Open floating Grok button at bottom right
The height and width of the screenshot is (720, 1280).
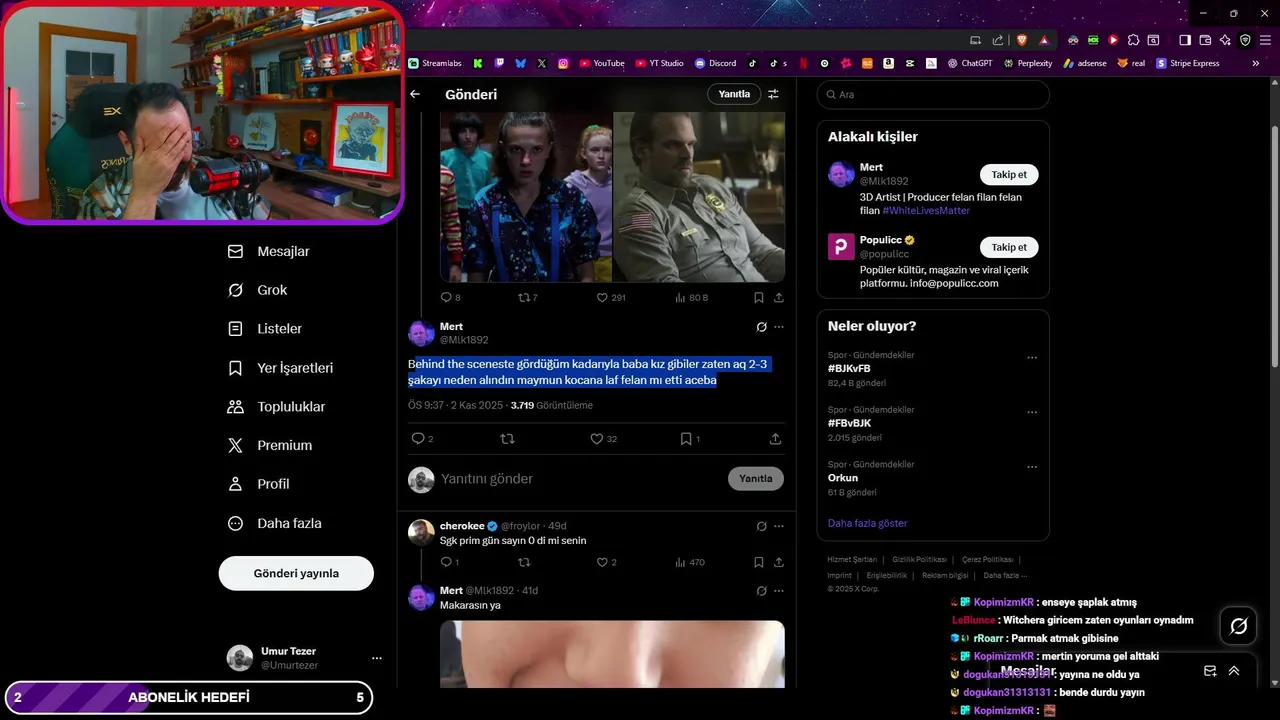(1238, 626)
